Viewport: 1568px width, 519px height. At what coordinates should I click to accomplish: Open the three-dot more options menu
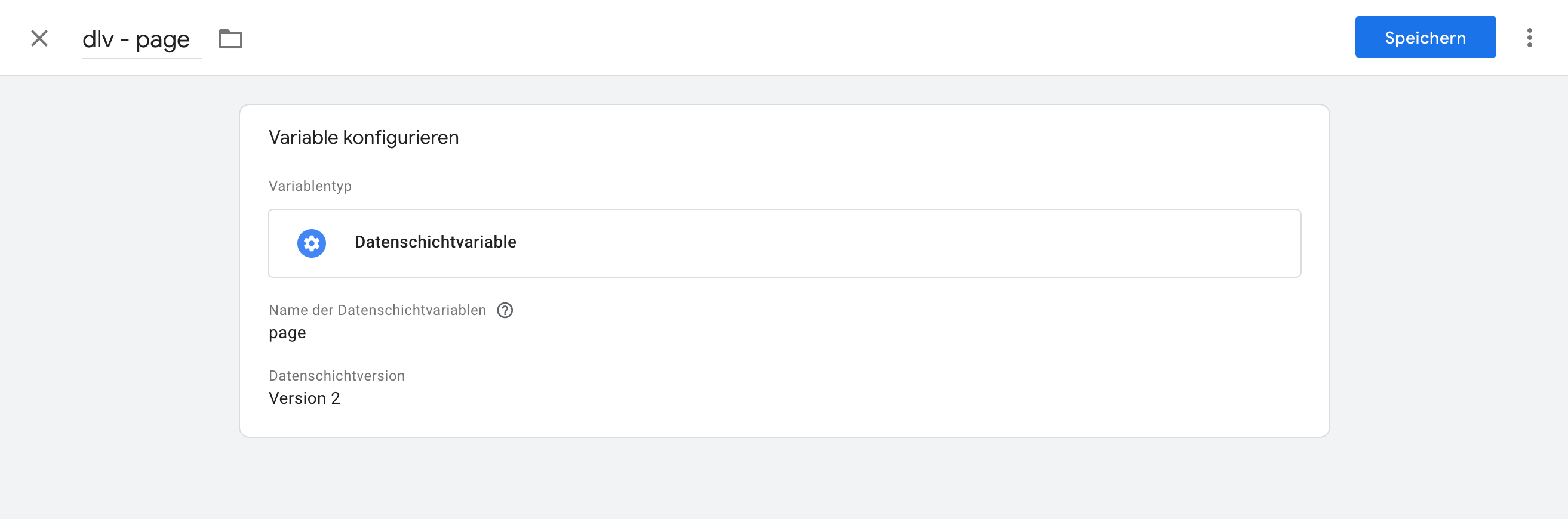pos(1529,38)
